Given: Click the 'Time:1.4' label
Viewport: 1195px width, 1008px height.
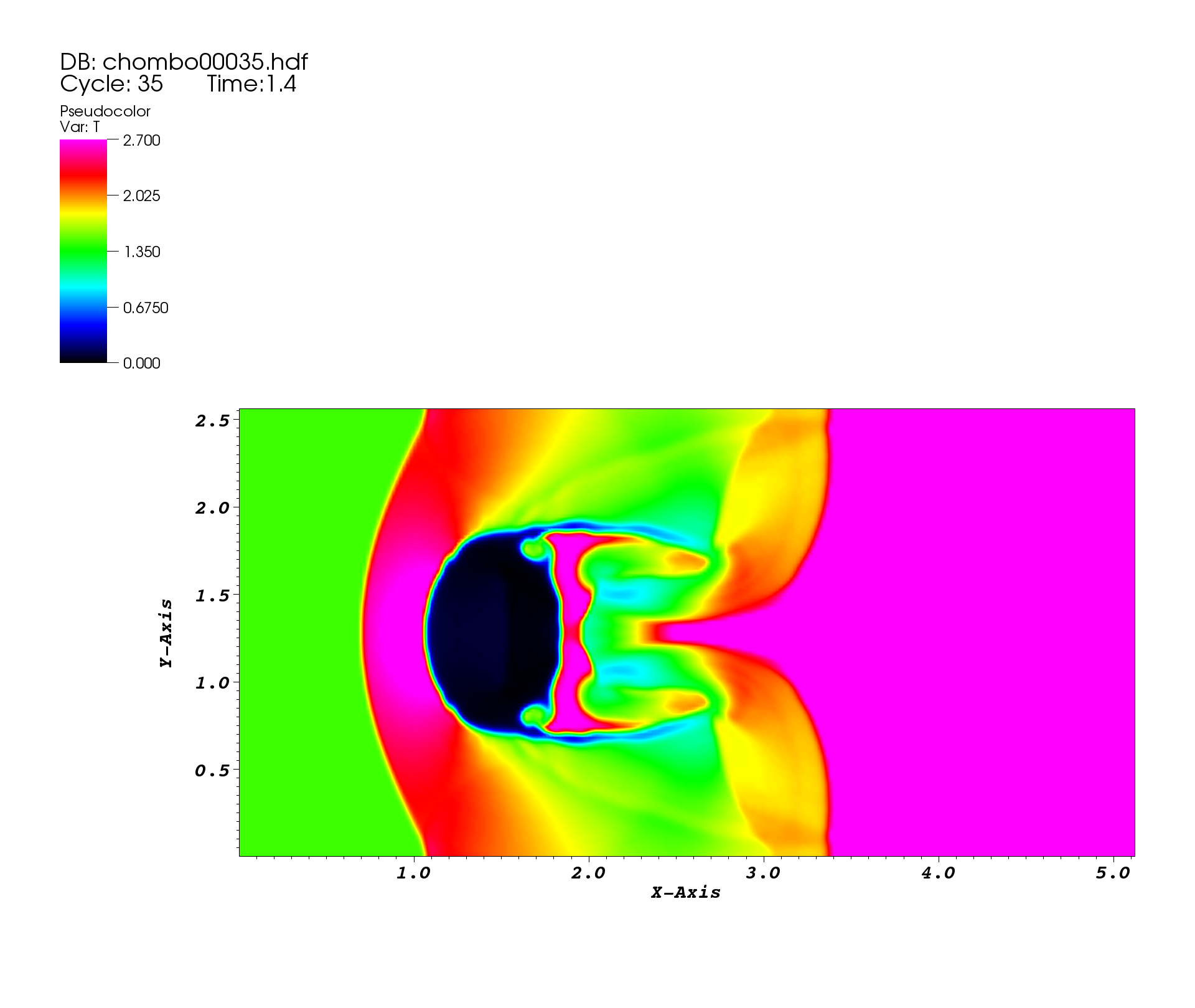Looking at the screenshot, I should point(251,84).
